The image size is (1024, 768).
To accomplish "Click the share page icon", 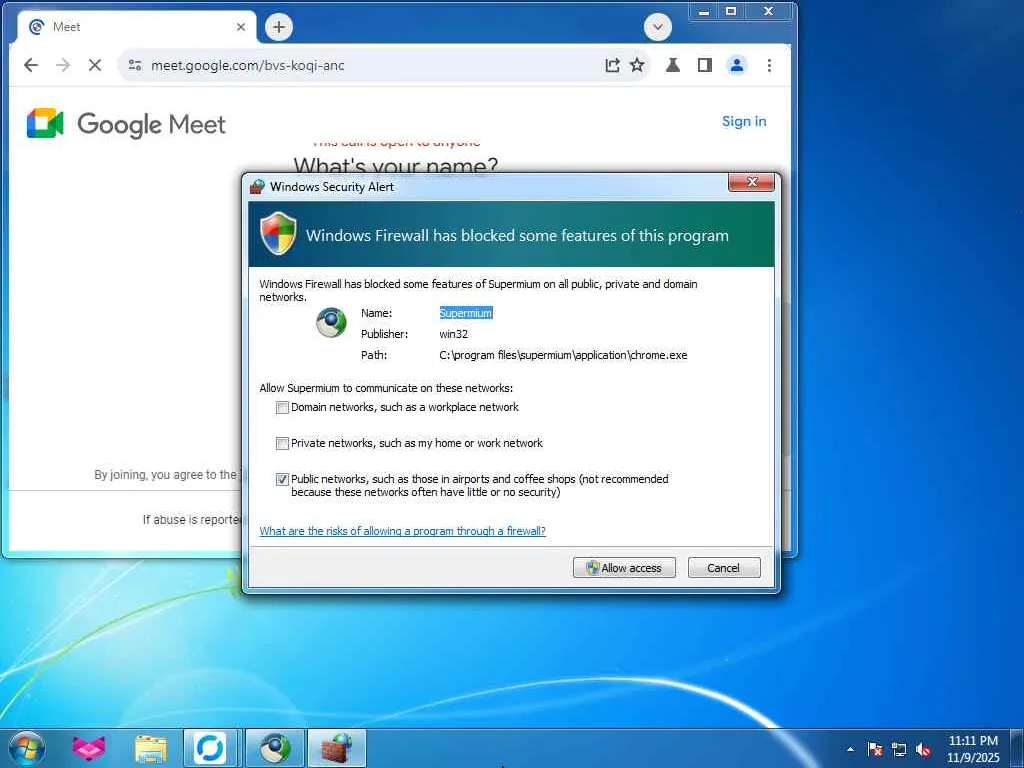I will pos(612,65).
